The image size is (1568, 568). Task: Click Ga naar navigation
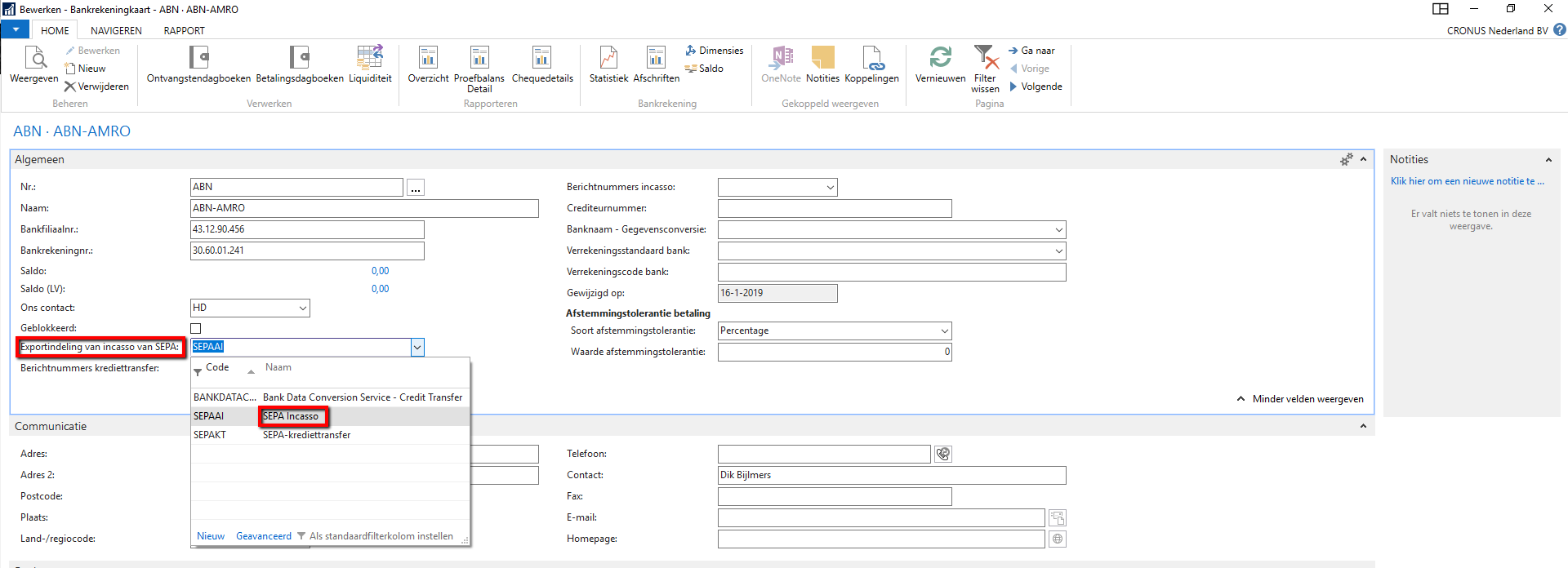pyautogui.click(x=1032, y=51)
